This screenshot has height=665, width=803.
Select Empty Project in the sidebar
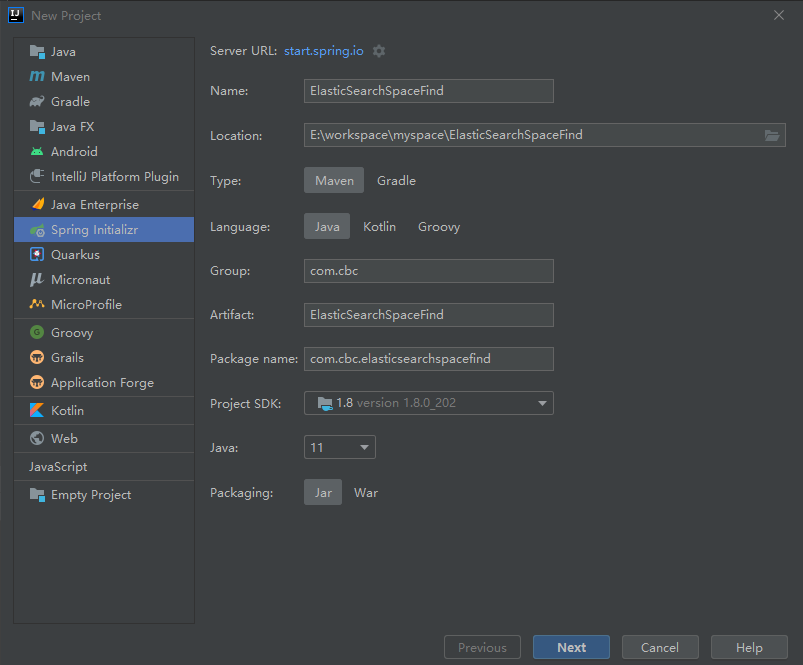coord(104,495)
